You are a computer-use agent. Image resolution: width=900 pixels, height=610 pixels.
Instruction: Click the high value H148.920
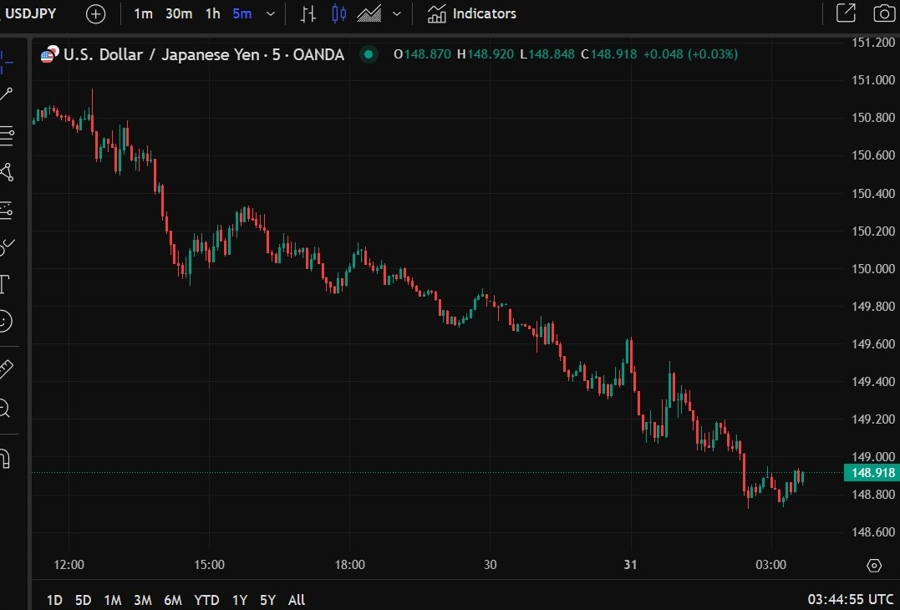485,55
